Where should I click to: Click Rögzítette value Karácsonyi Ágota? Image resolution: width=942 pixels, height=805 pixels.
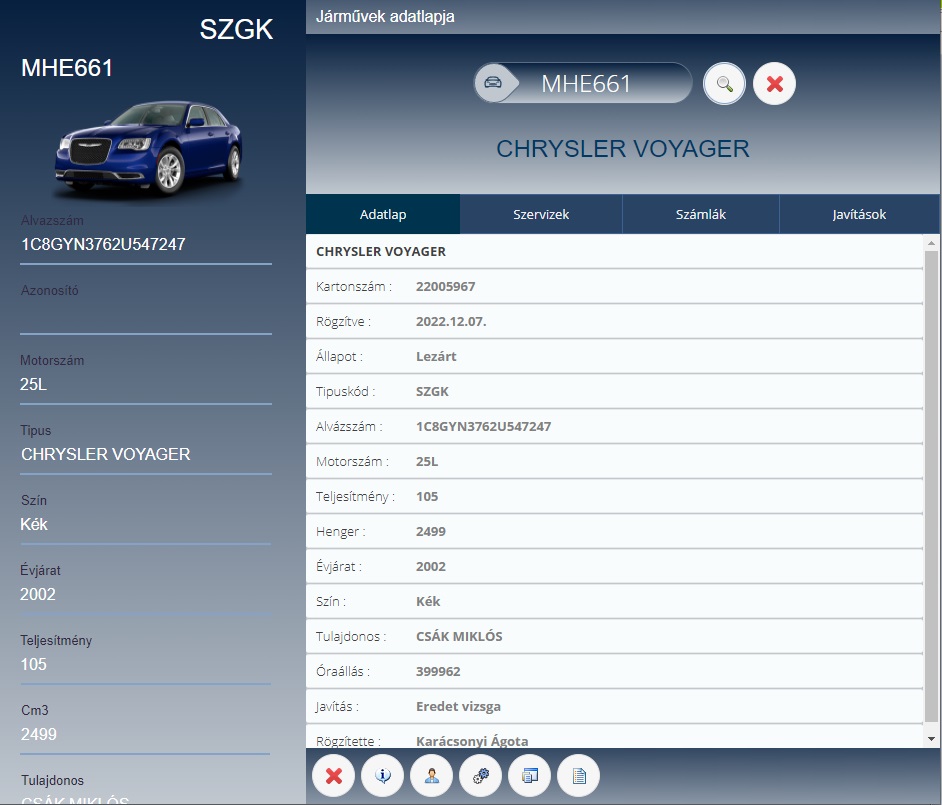pos(472,741)
